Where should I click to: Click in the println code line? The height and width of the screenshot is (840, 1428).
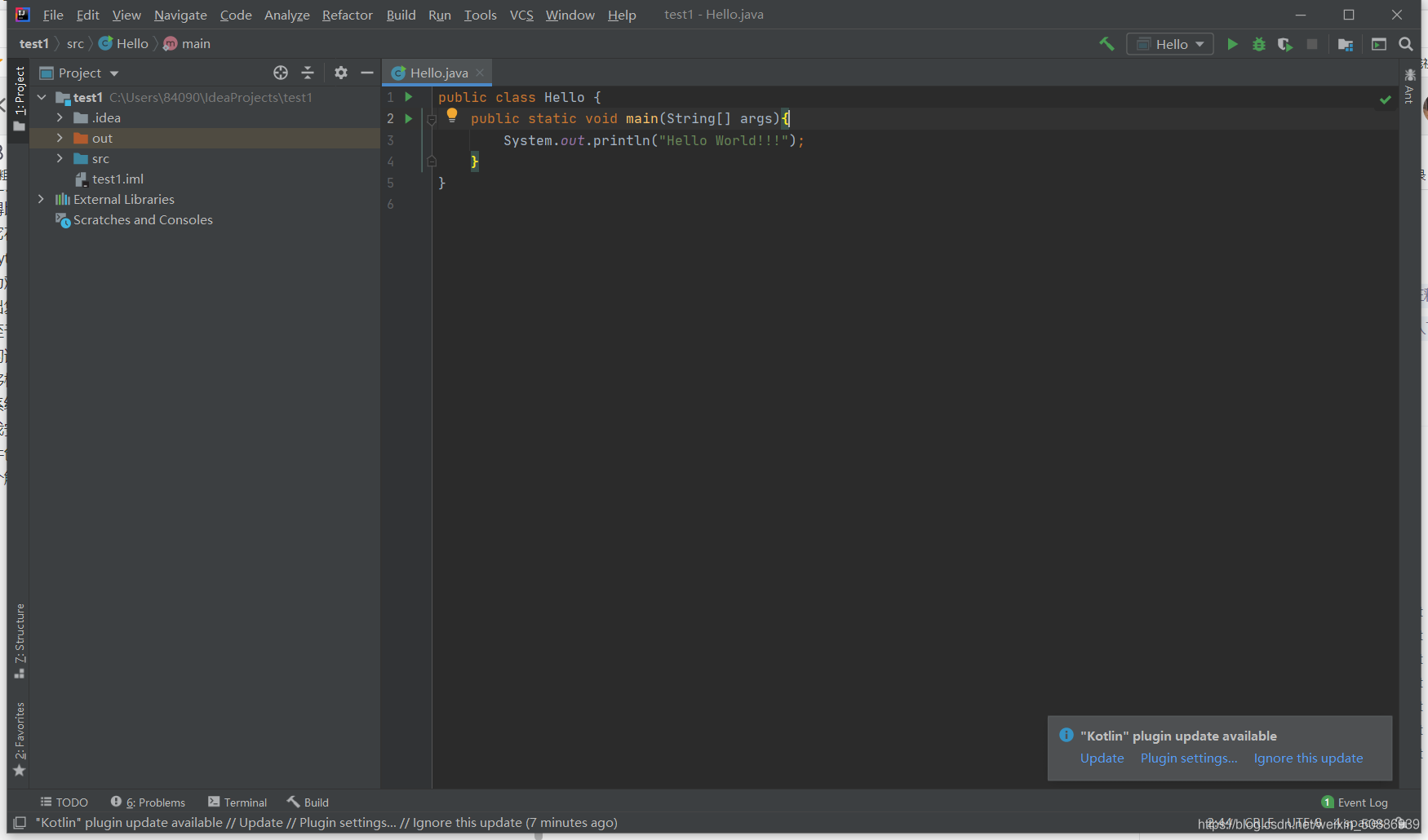(654, 140)
